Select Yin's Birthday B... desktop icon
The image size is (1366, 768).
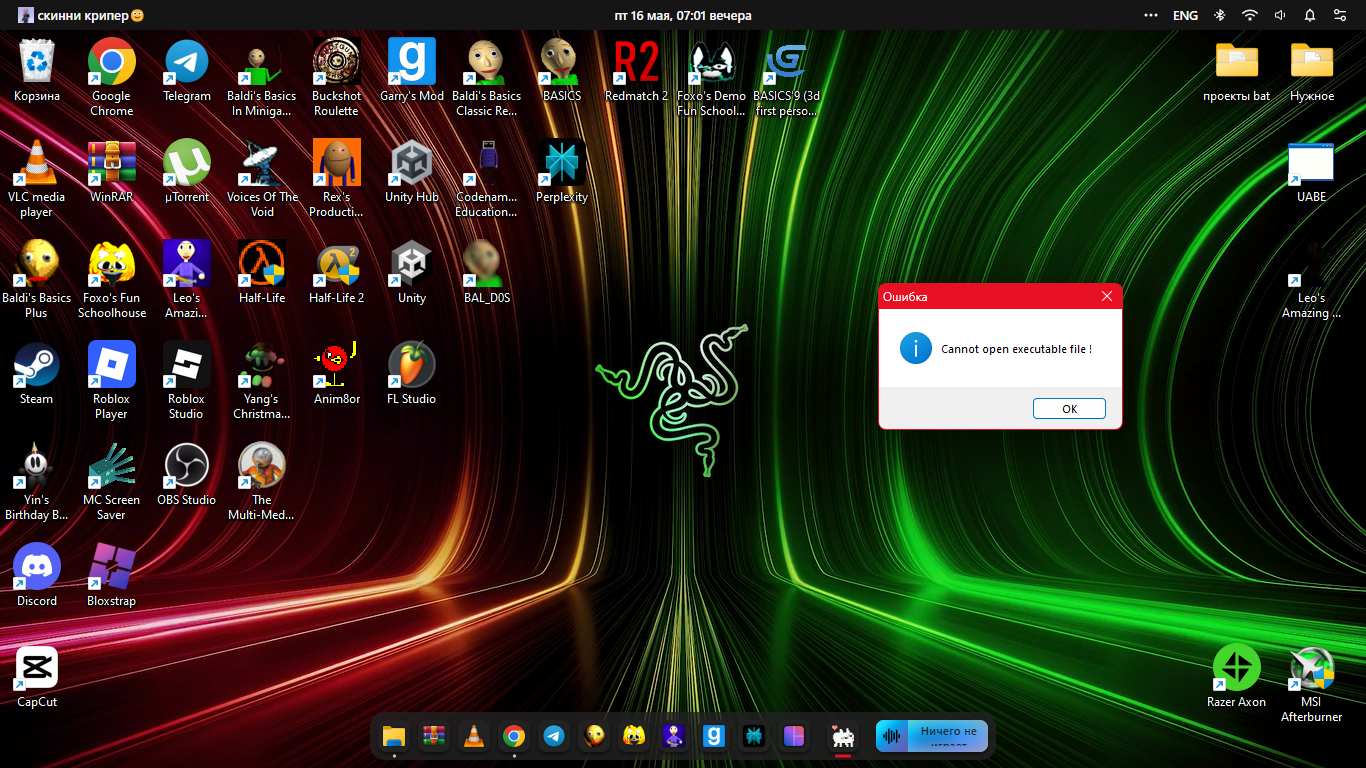pos(37,481)
